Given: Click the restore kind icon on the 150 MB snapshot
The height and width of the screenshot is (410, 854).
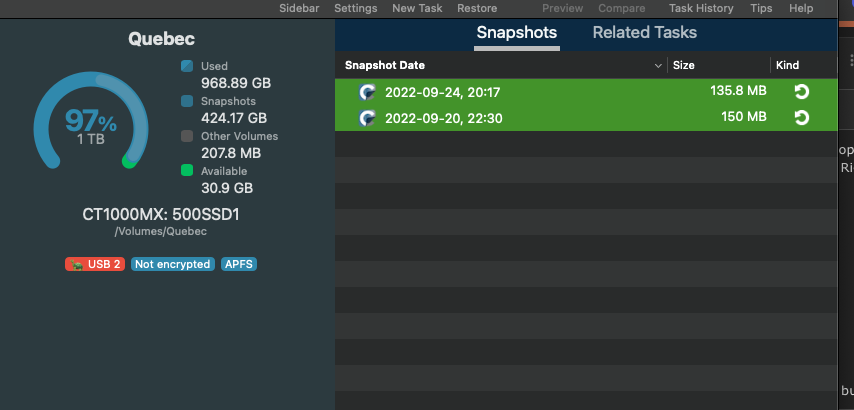Looking at the screenshot, I should coord(801,118).
